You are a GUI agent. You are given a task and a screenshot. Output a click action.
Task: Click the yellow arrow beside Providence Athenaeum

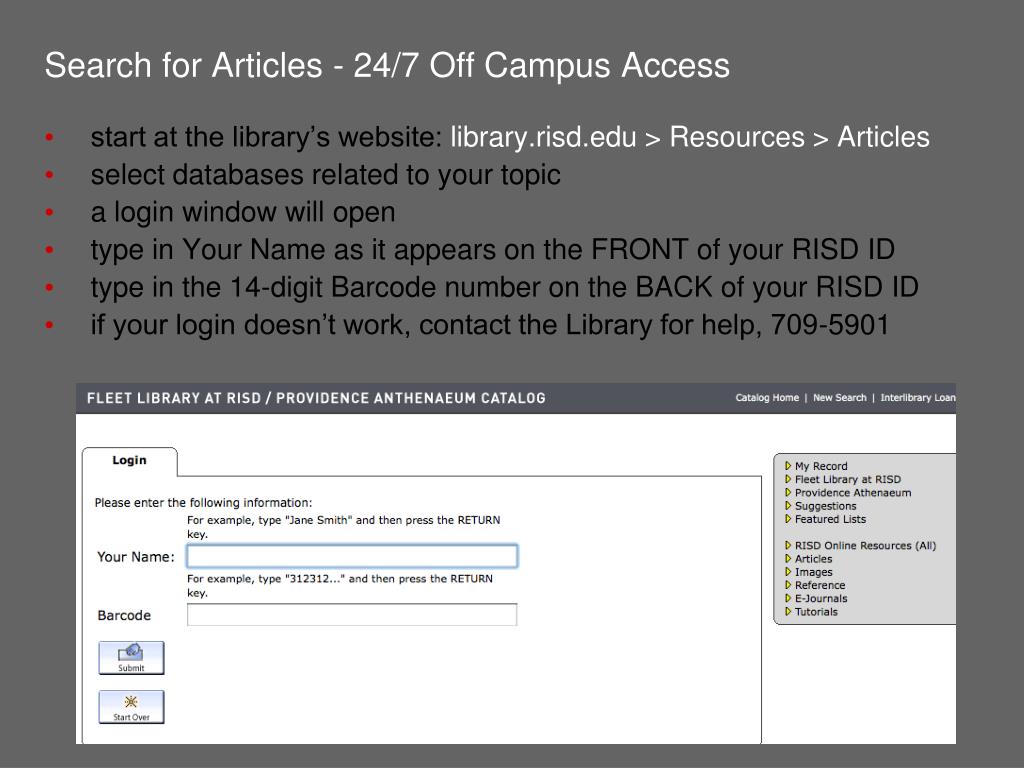pos(788,492)
